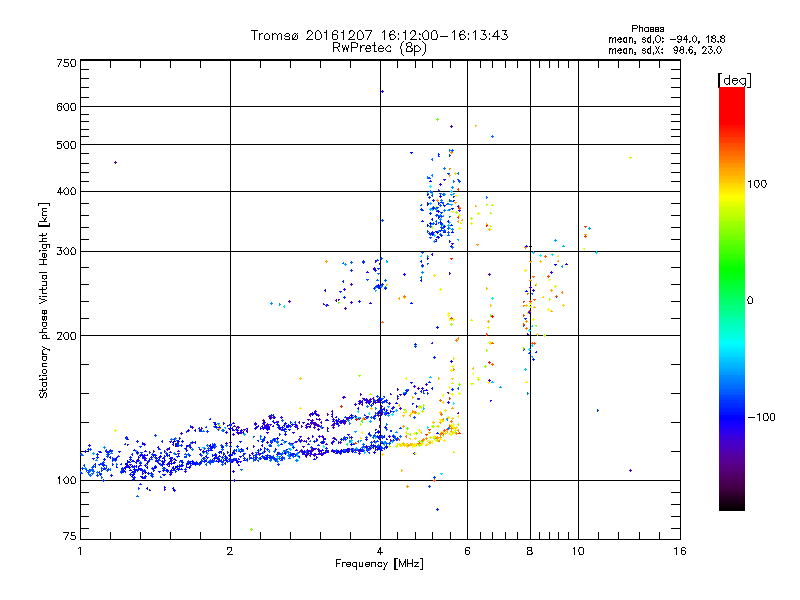Click the black bottom of the colorbar
The height and width of the screenshot is (600, 800).
[732, 503]
